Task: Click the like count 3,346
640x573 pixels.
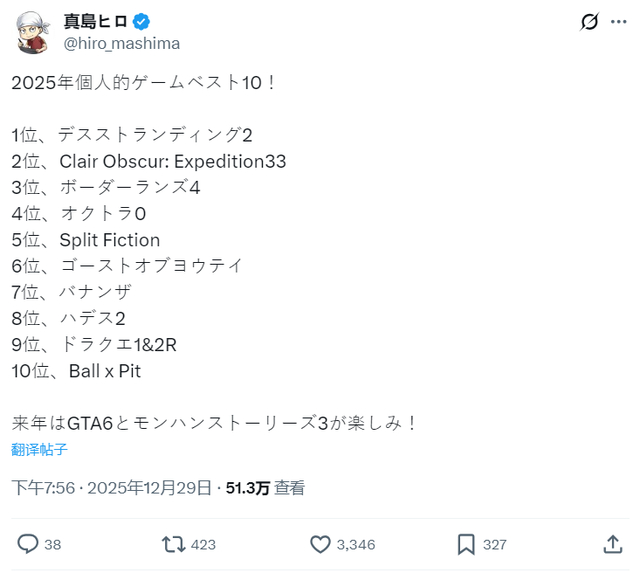Action: pyautogui.click(x=356, y=545)
